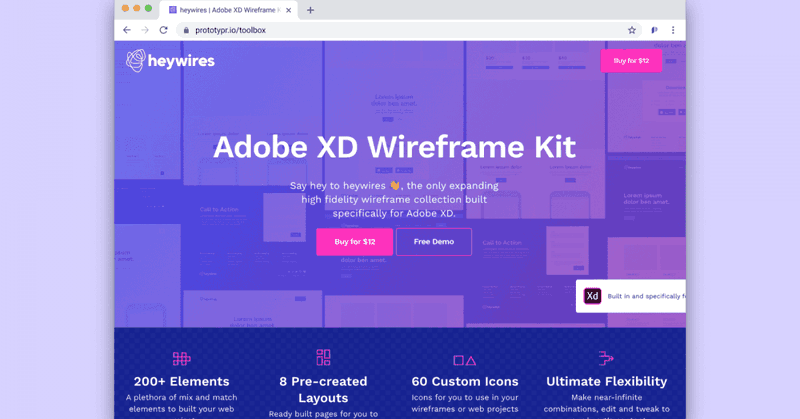Click the Custom Icons shapes icon

[x=465, y=360]
